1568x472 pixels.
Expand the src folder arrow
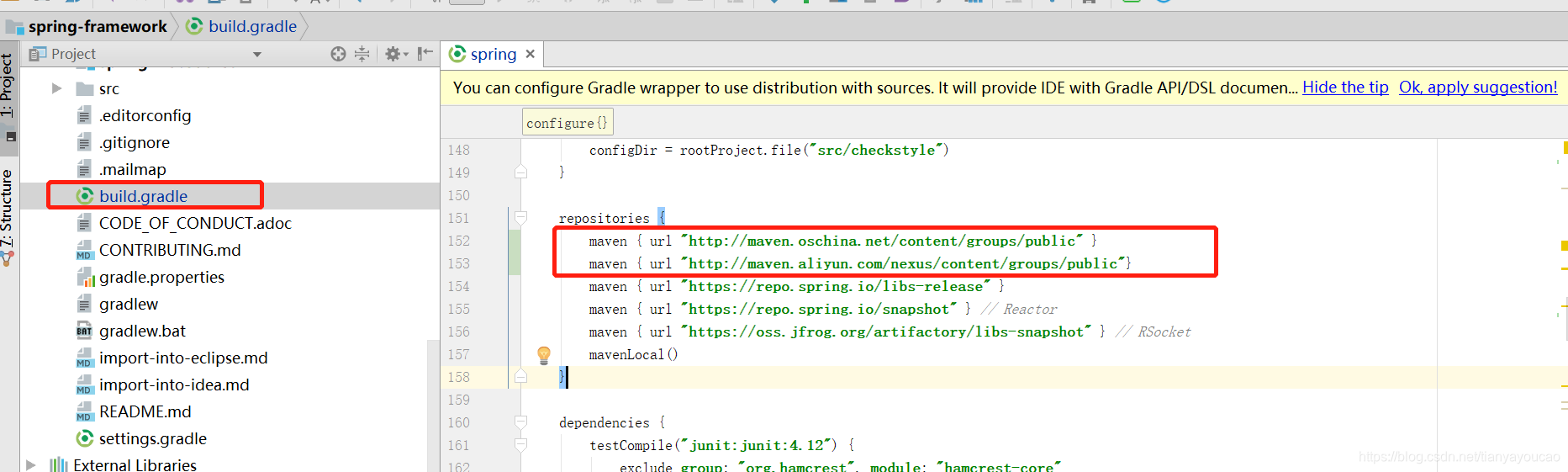57,88
